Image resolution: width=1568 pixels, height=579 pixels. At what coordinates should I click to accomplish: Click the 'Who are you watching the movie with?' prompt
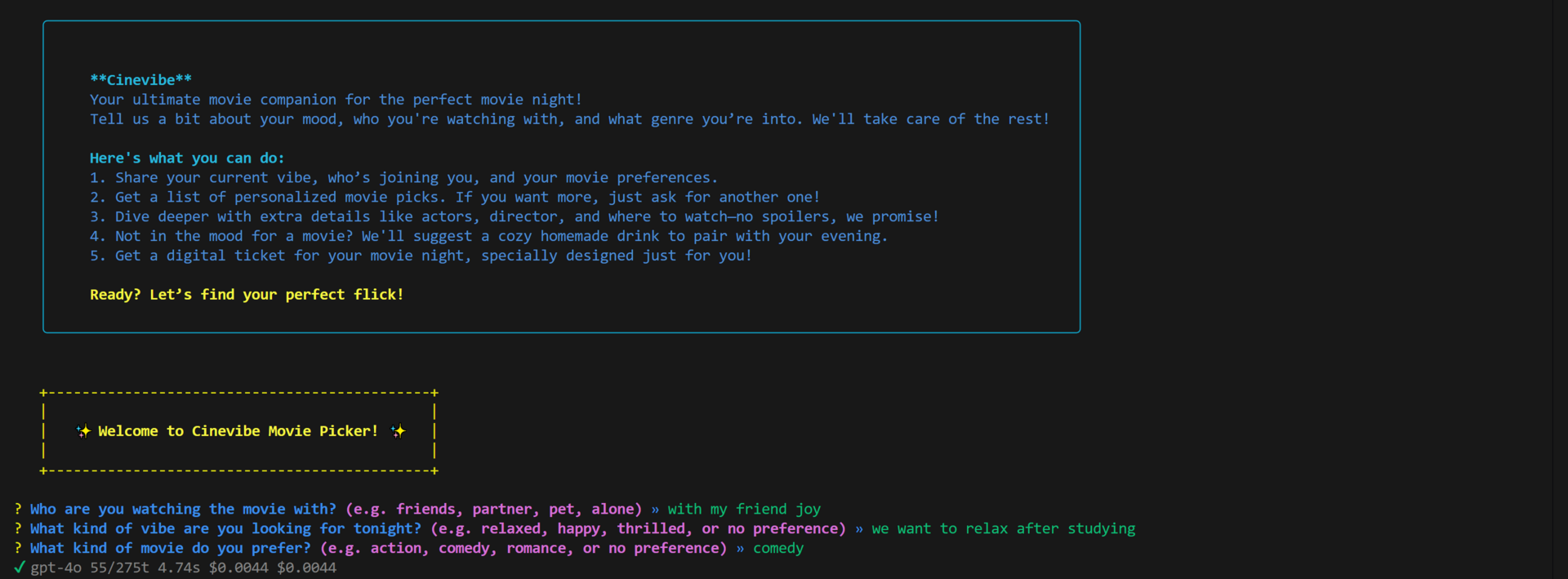[183, 510]
